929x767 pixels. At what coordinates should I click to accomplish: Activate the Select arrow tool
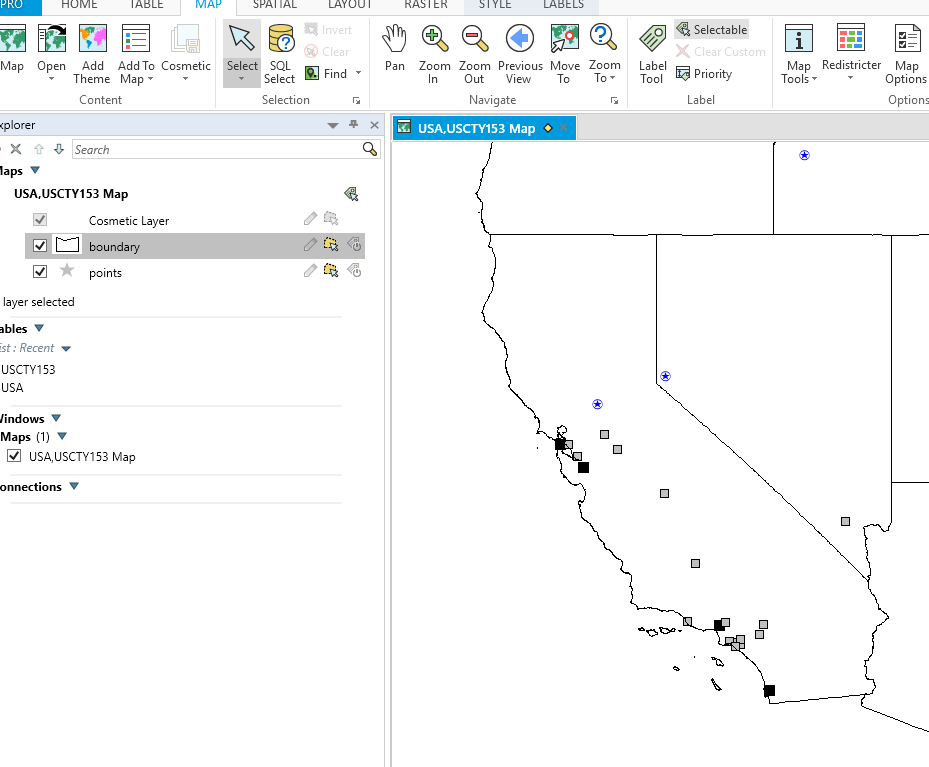coord(242,40)
